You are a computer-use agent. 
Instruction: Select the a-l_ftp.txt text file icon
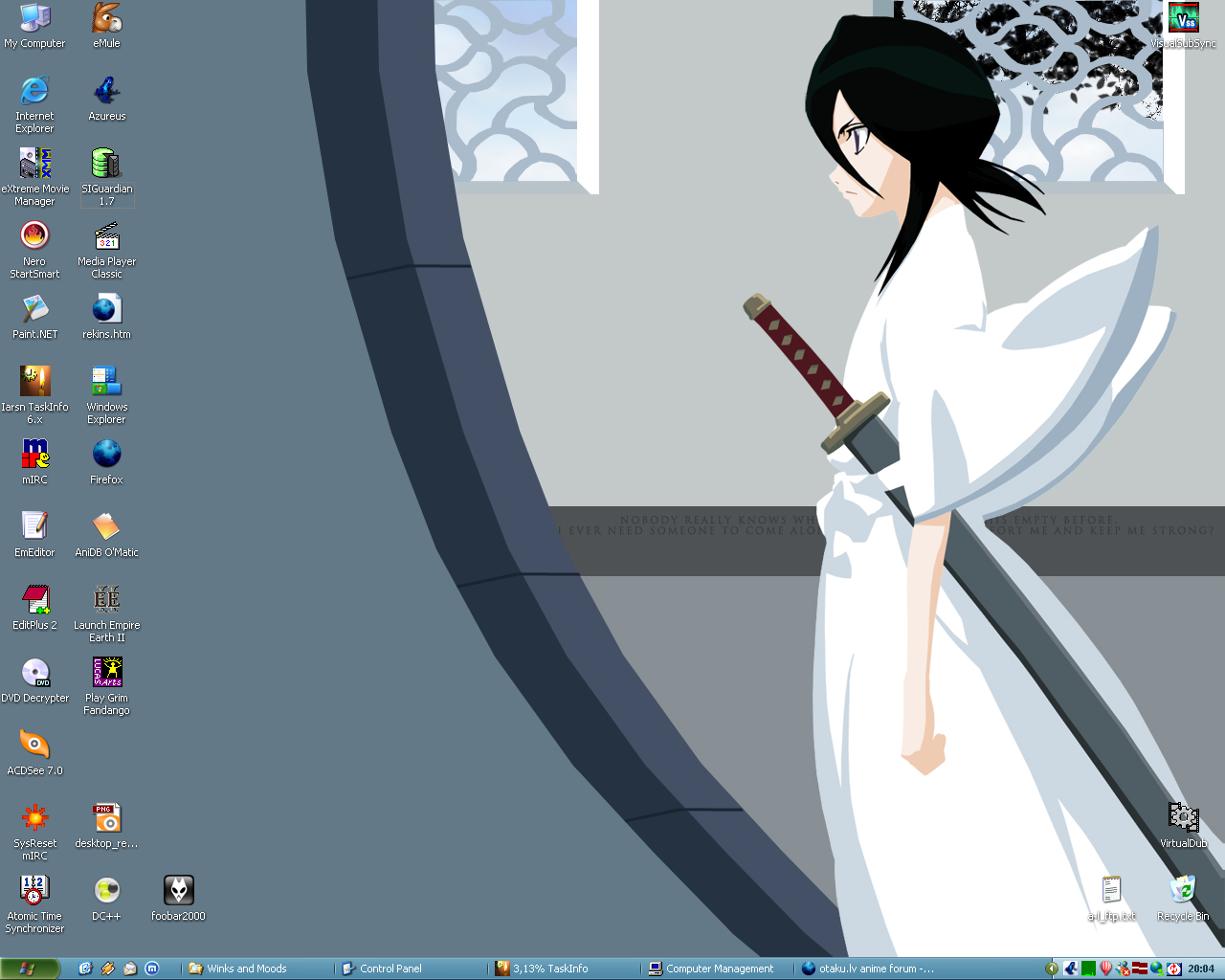pyautogui.click(x=1111, y=899)
